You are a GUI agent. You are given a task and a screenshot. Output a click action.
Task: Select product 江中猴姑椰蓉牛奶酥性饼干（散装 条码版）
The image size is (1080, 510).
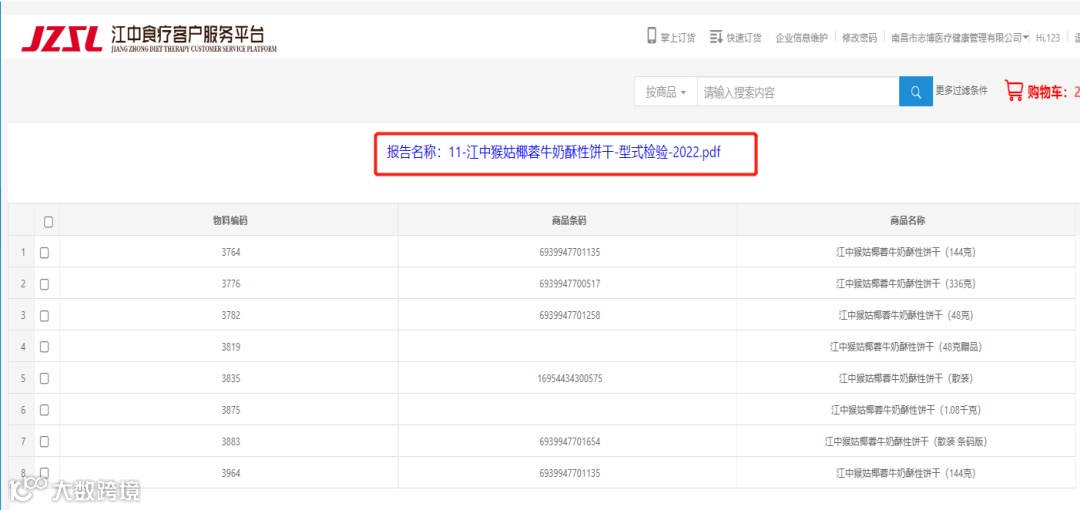(x=906, y=442)
